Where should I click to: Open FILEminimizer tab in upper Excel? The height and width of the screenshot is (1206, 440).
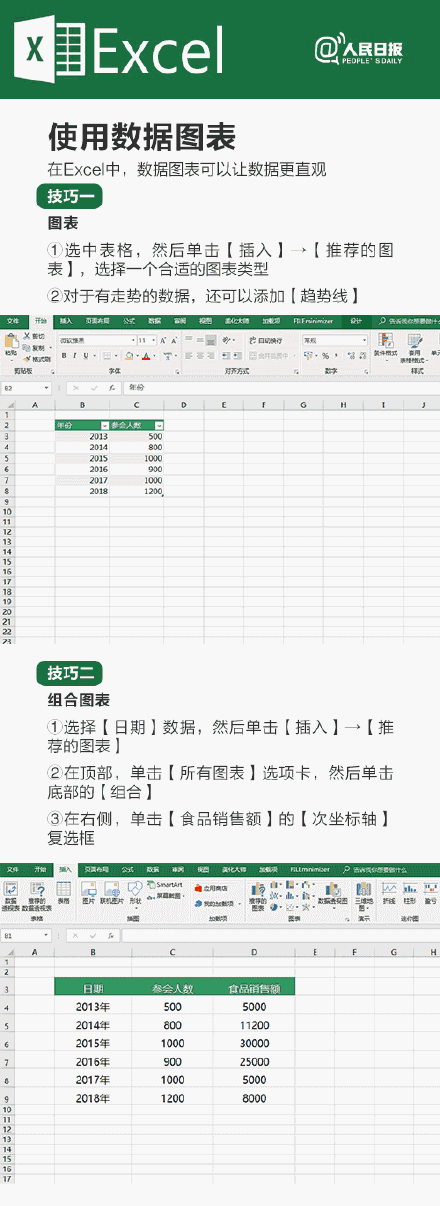(312, 320)
